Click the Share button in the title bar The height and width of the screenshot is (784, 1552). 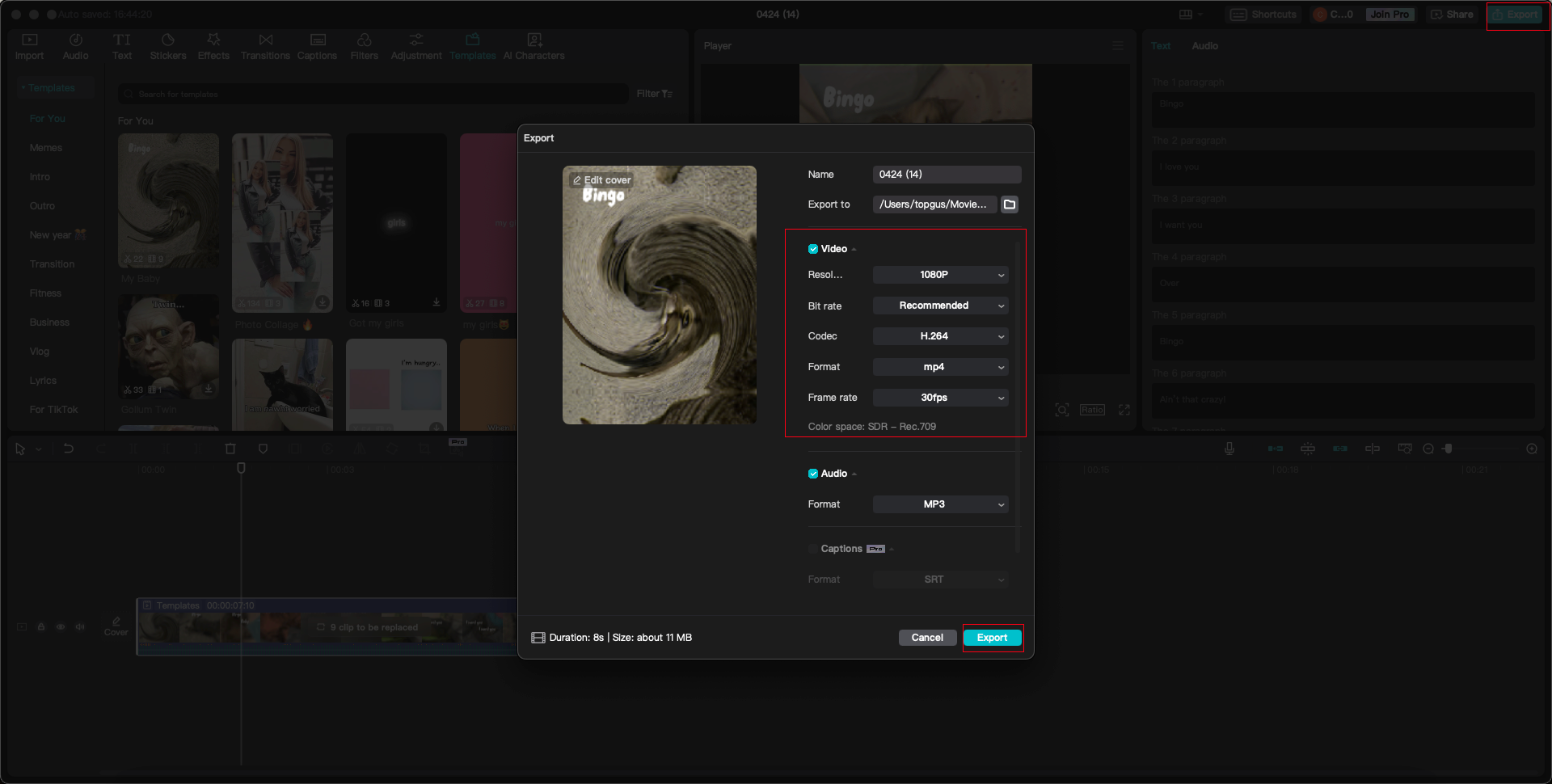[1453, 15]
